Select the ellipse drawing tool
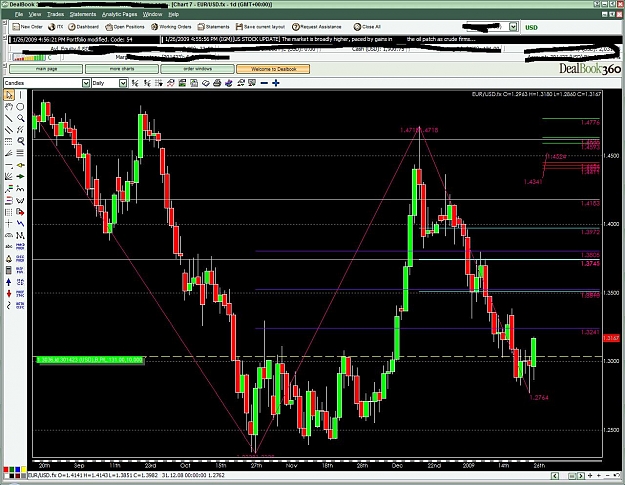 click(20, 106)
